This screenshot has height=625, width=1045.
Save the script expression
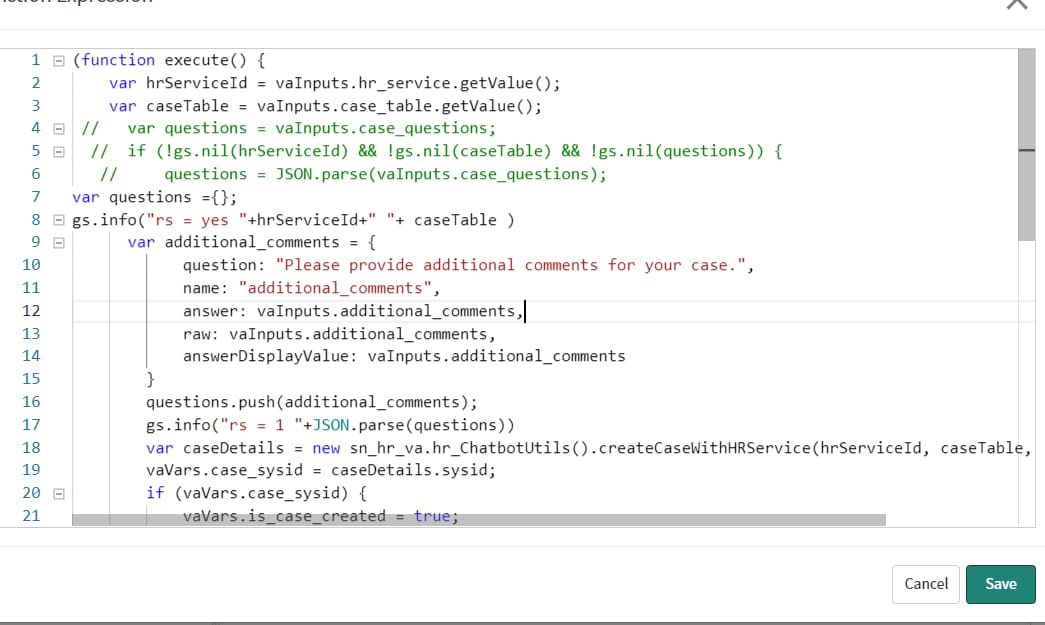pyautogui.click(x=1000, y=584)
